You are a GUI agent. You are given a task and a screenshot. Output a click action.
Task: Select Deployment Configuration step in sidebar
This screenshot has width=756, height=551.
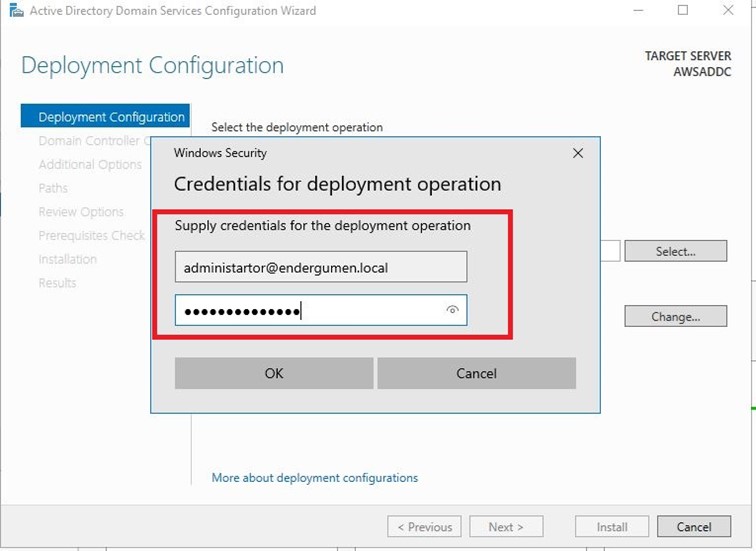[105, 117]
